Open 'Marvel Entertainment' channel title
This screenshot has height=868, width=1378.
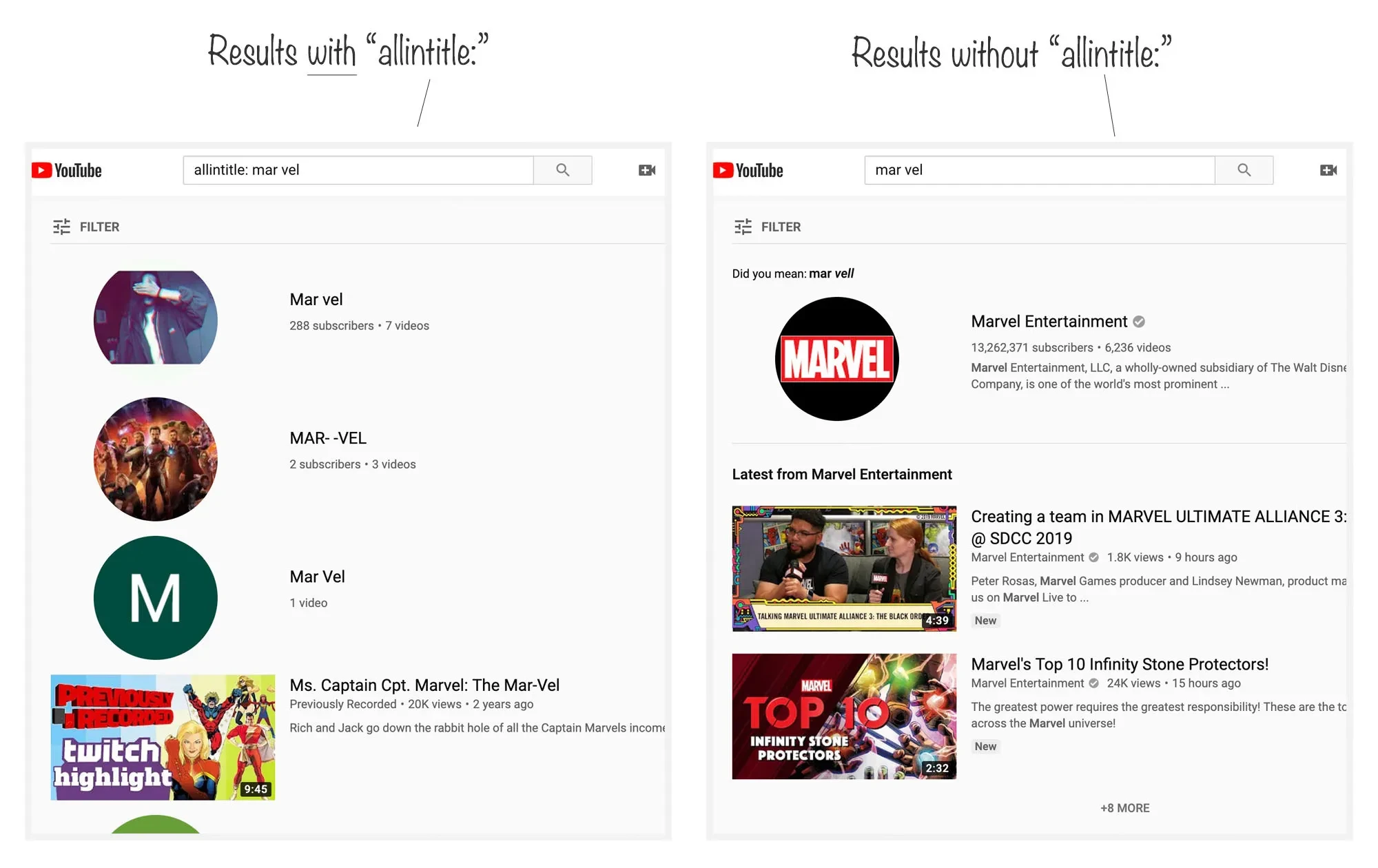1049,322
